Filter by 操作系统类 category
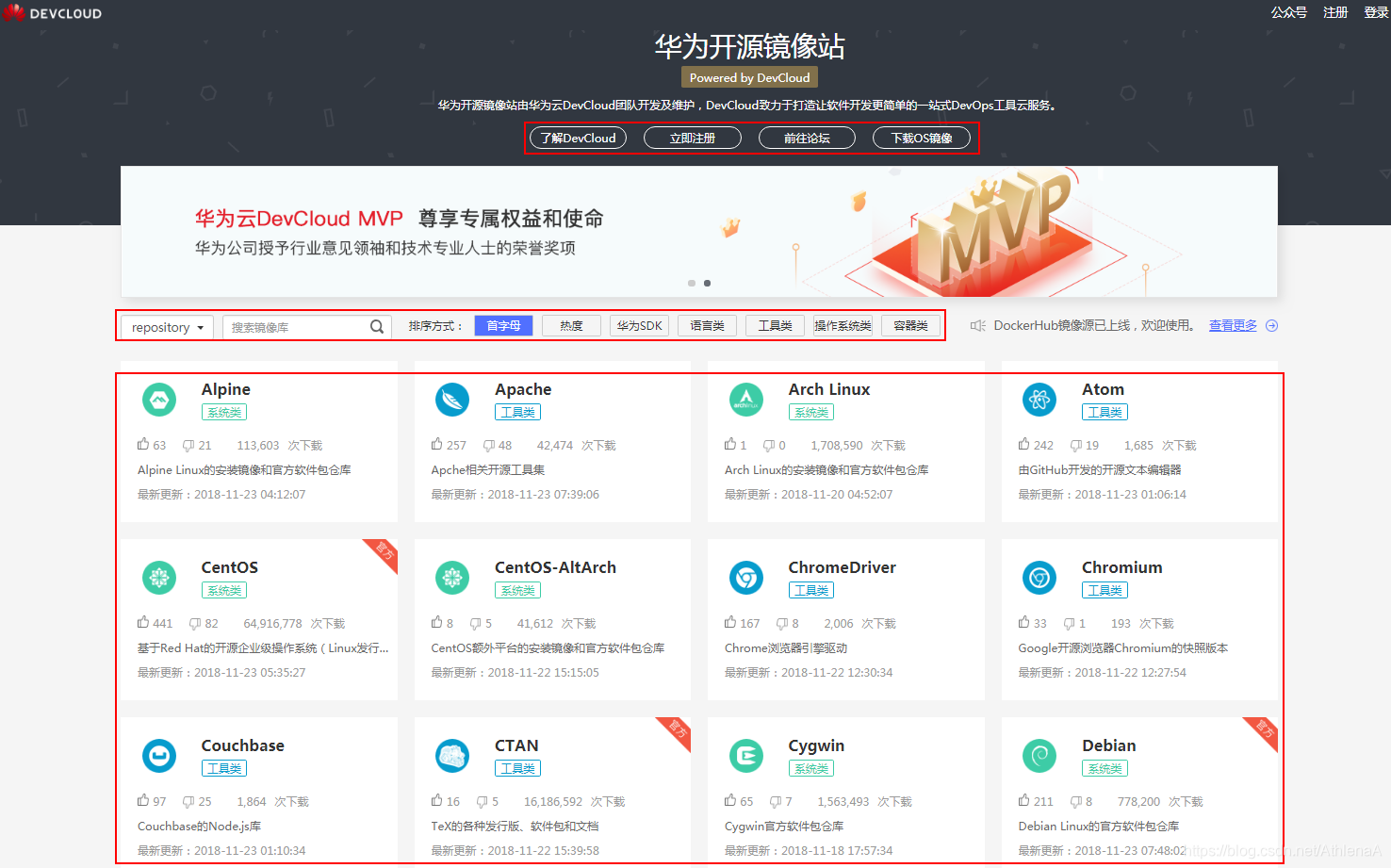Viewport: 1391px width, 868px height. [x=843, y=325]
